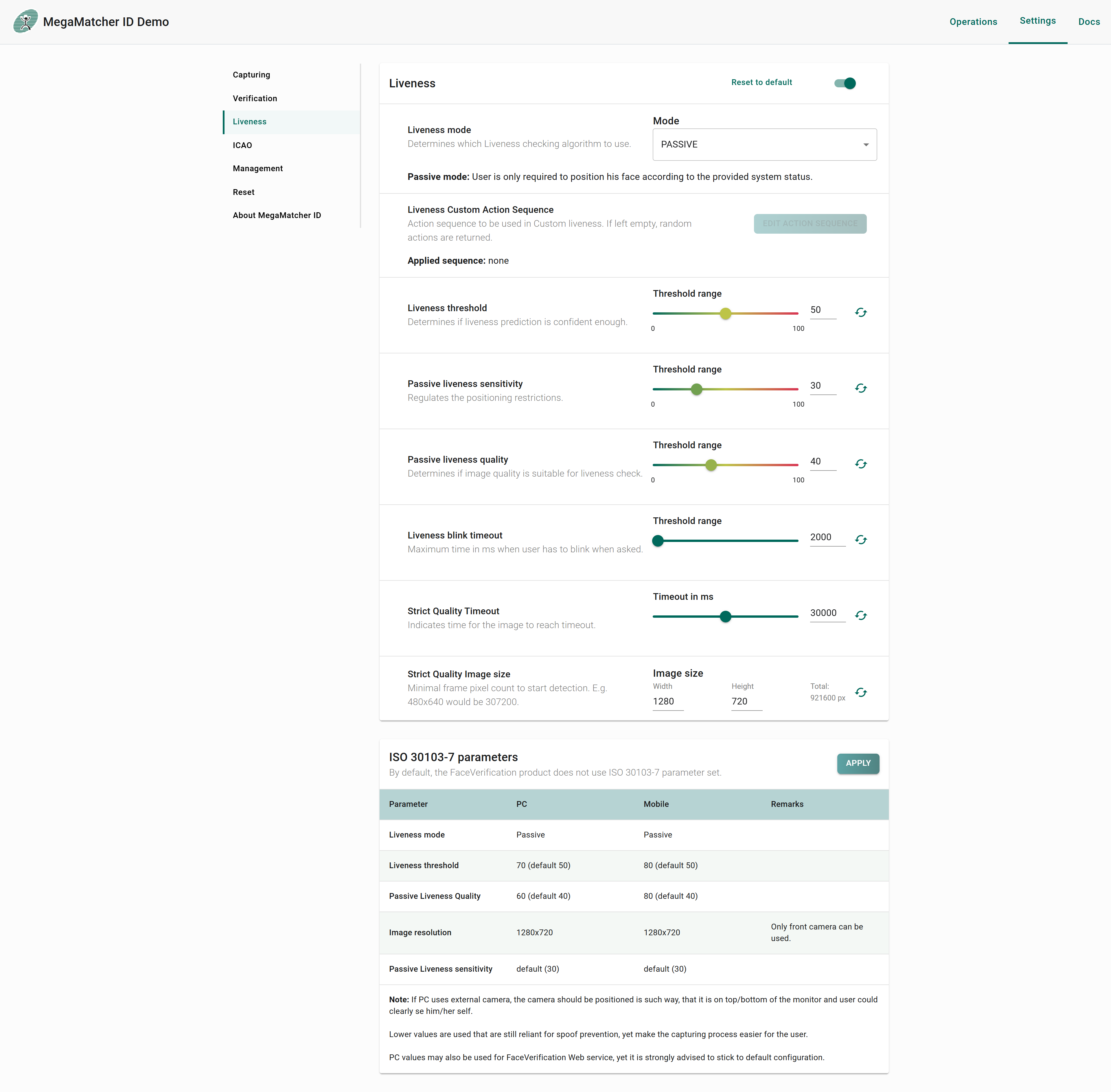The height and width of the screenshot is (1092, 1111).
Task: Click '80 (default 50)' Mobile threshold cell
Action: (x=670, y=866)
